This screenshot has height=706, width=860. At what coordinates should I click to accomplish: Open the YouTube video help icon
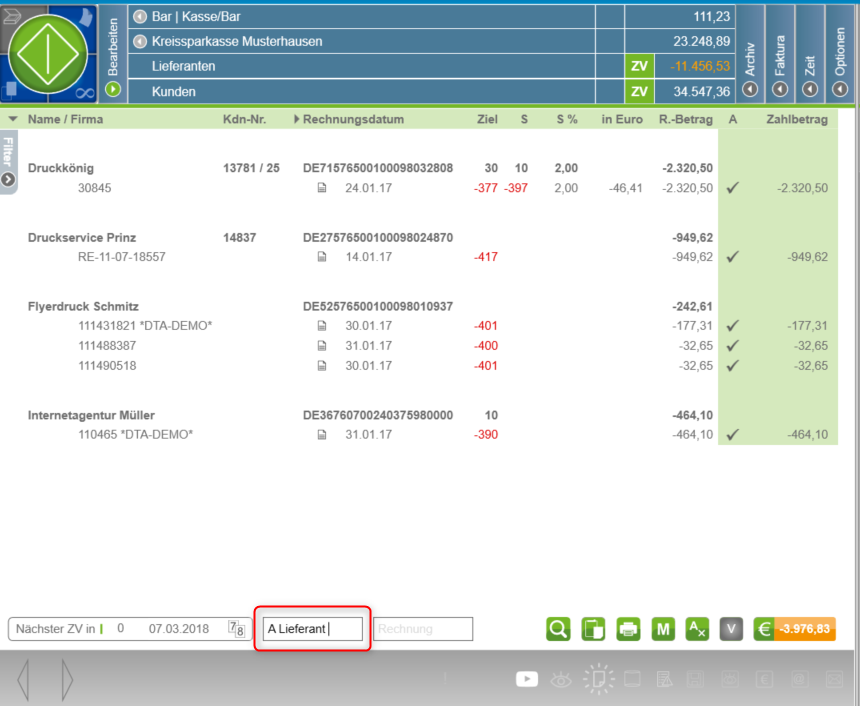point(527,679)
